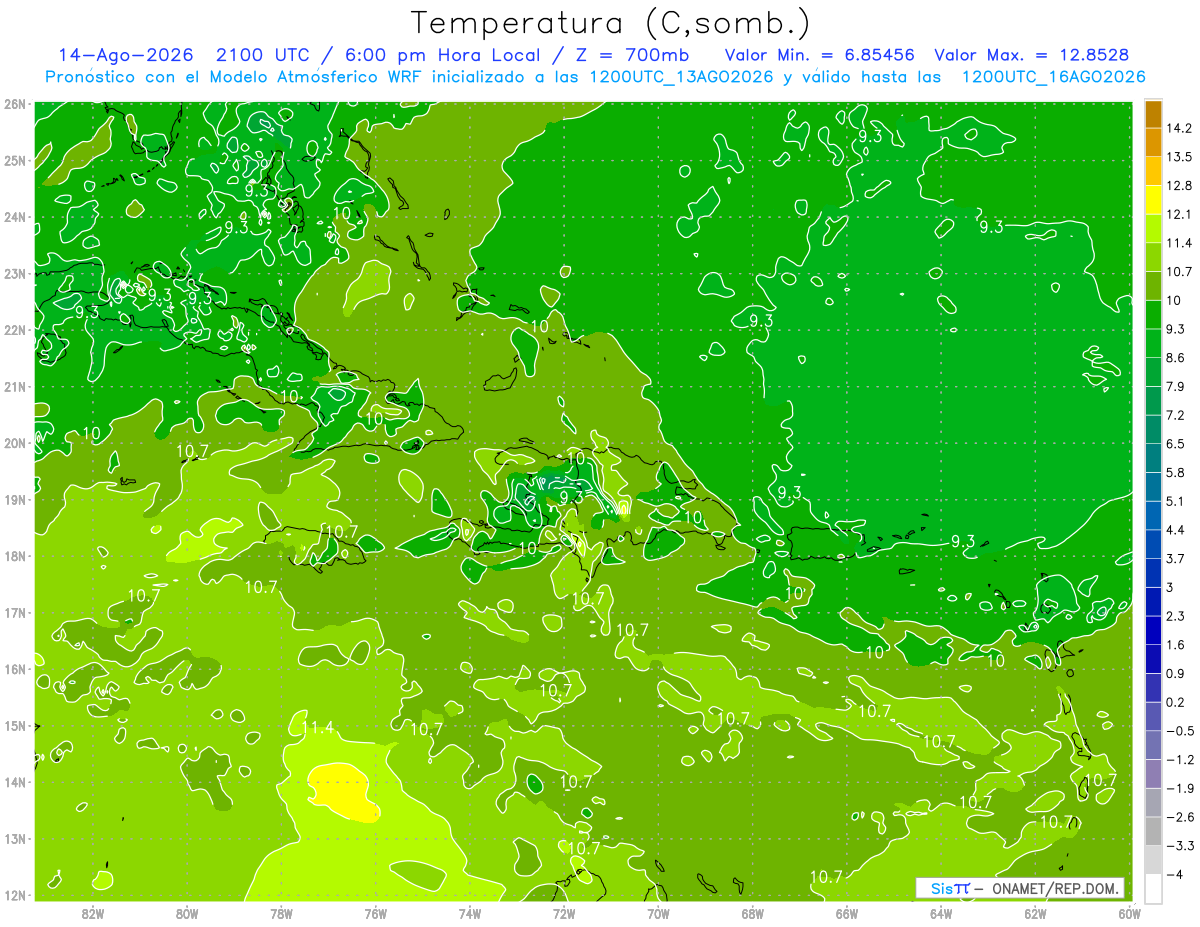
Task: Click the legend value 6.5
Action: pyautogui.click(x=1176, y=444)
